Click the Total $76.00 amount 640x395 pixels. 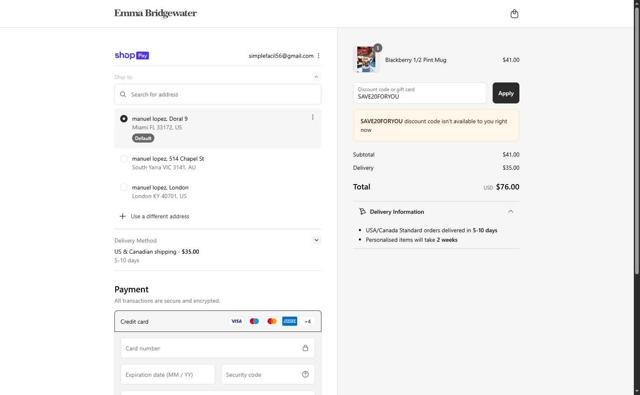[x=507, y=187]
